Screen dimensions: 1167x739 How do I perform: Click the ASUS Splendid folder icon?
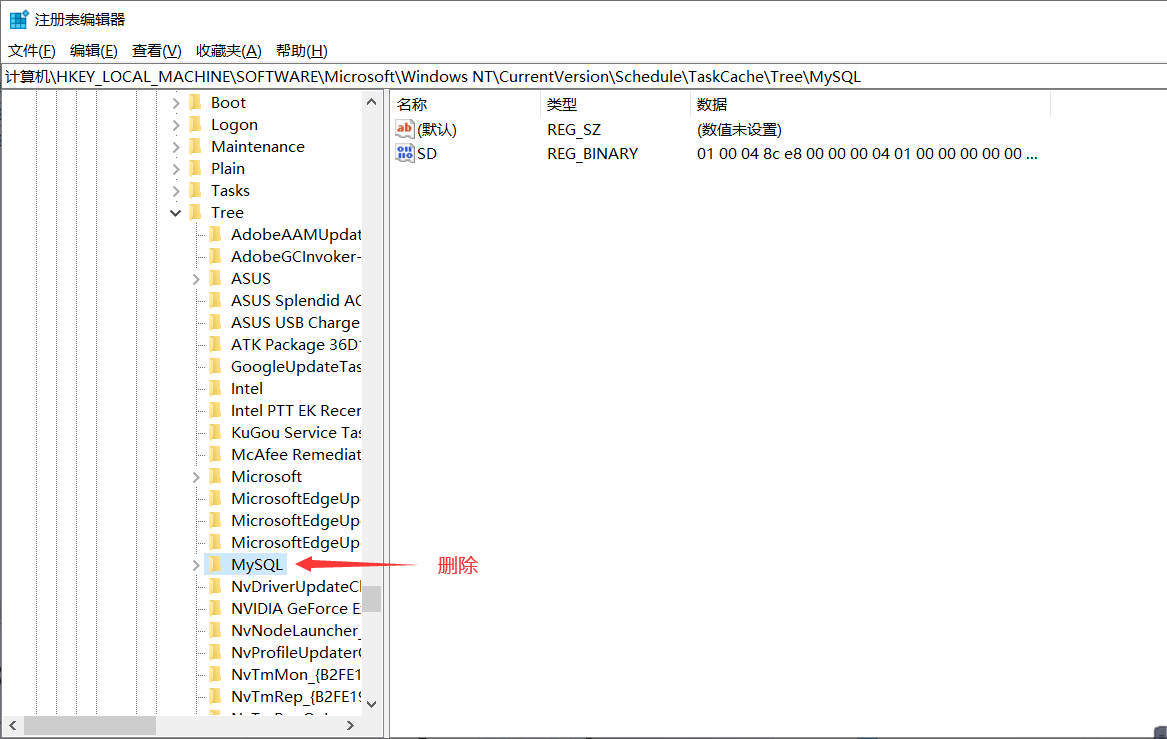point(216,300)
